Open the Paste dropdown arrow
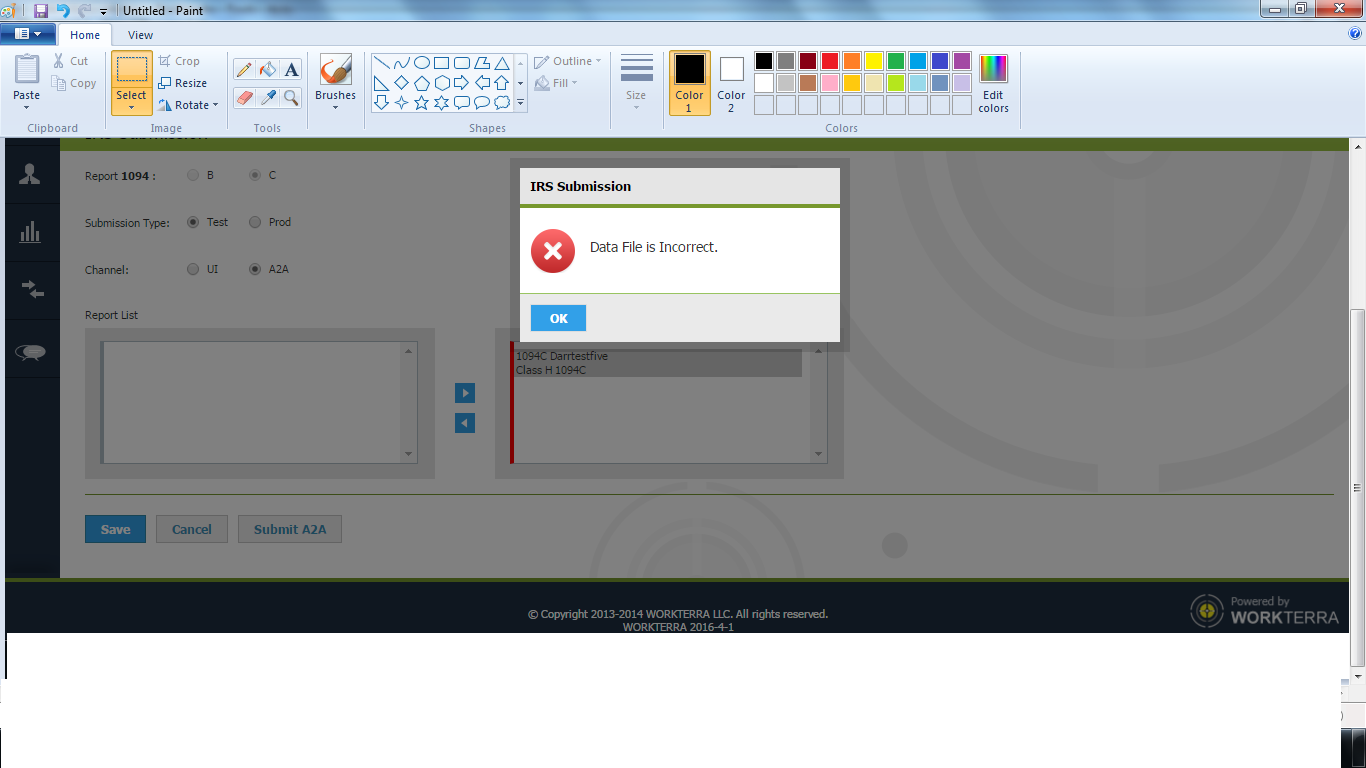Image resolution: width=1366 pixels, height=768 pixels. 27,107
